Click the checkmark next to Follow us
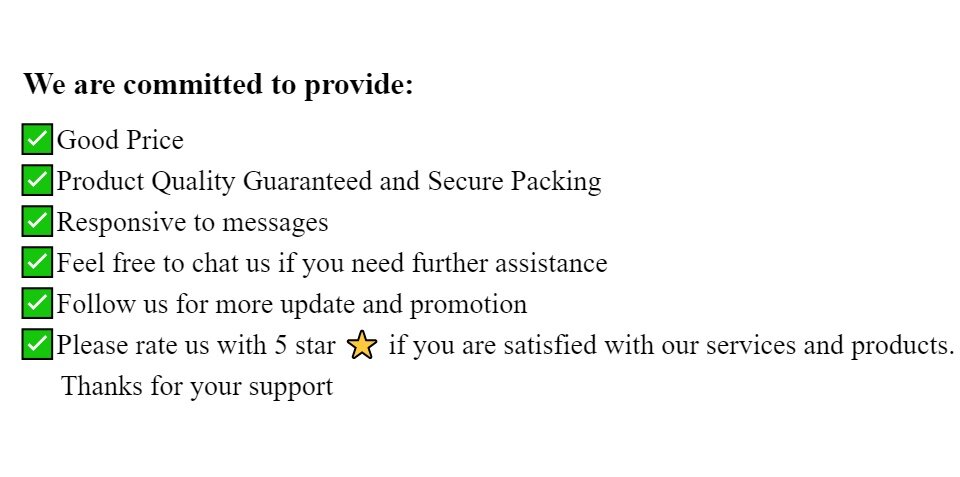Image resolution: width=960 pixels, height=477 pixels. click(36, 303)
